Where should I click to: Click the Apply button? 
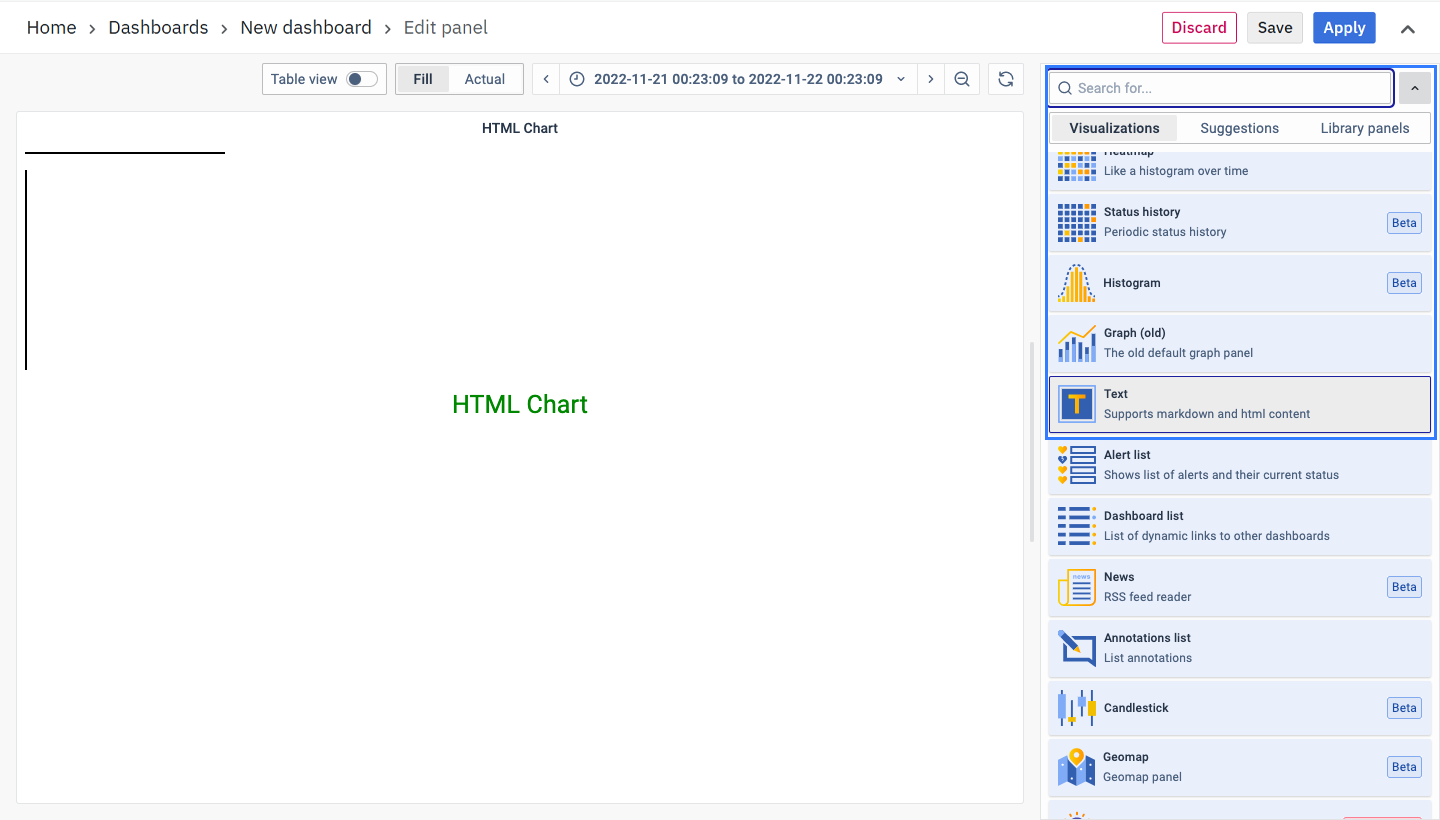1344,28
